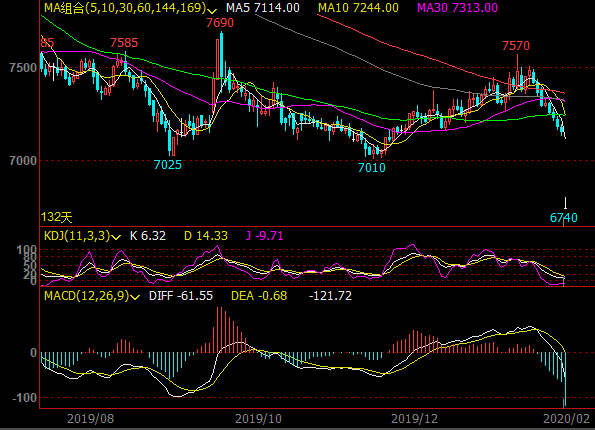Expand the MACD(12,26,9) dropdown chevron
This screenshot has height=430, width=595.
pos(135,297)
